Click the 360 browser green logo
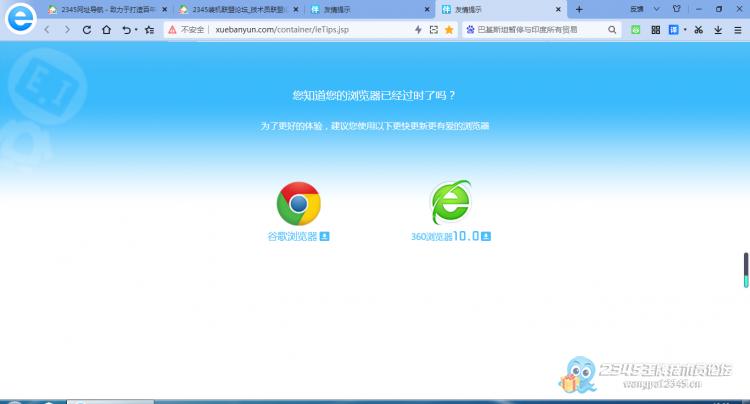The height and width of the screenshot is (404, 750). 450,202
